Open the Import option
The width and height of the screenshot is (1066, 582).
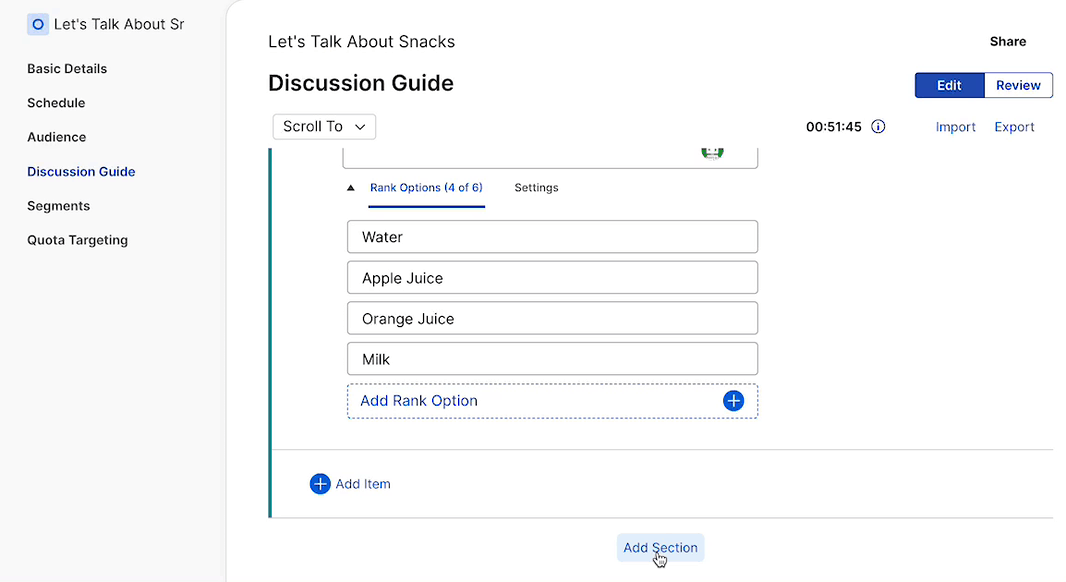955,126
